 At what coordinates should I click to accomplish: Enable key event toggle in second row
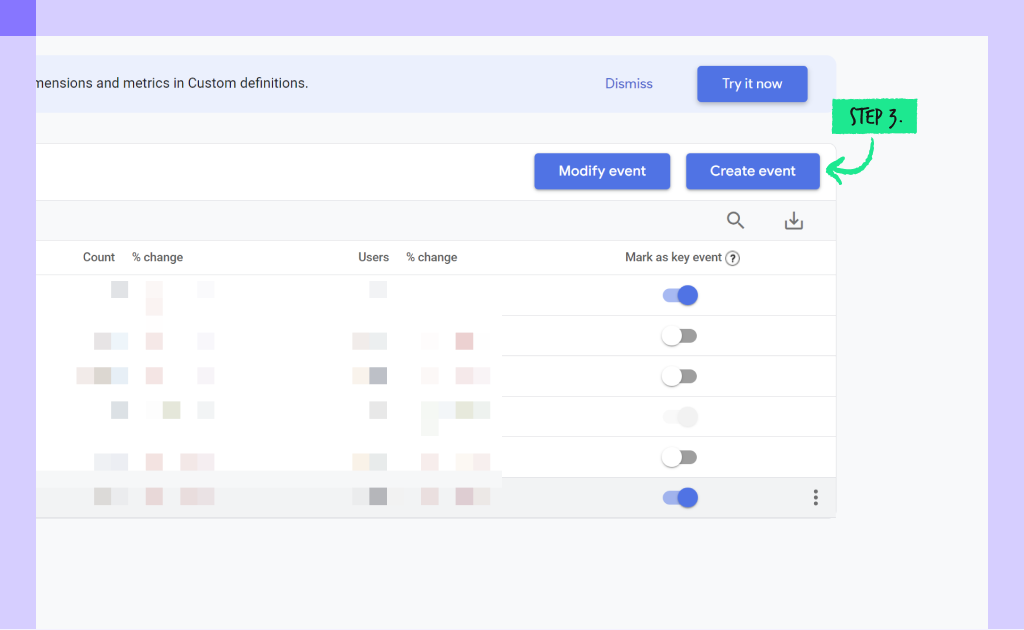pos(679,336)
